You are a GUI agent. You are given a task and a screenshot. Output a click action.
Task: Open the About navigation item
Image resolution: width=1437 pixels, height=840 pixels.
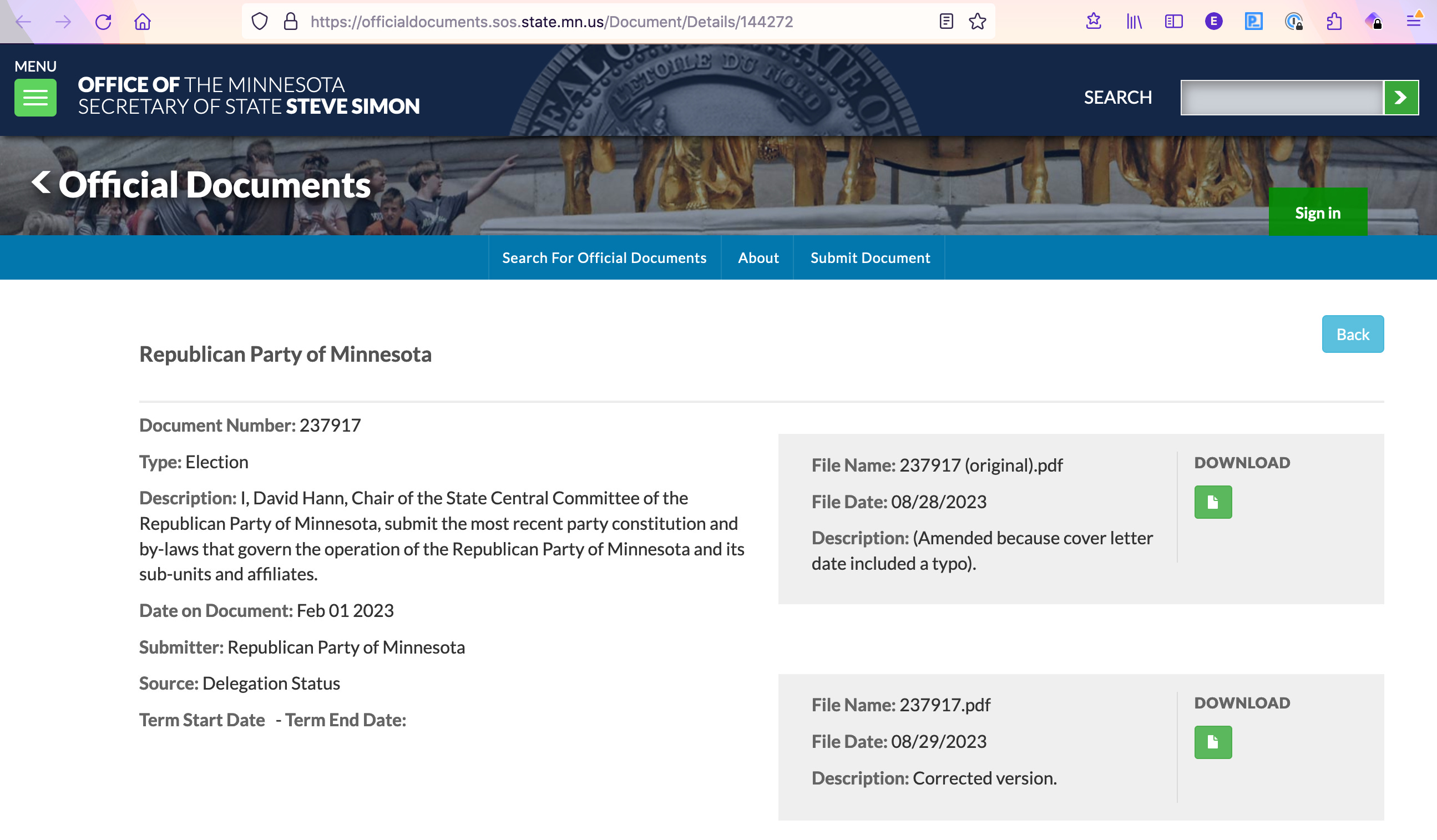(x=758, y=258)
